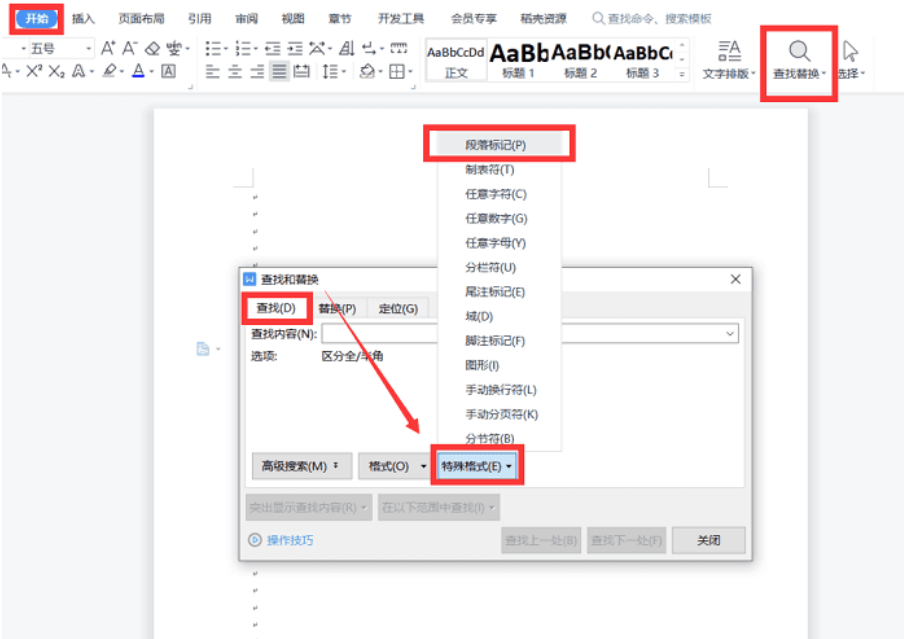Click the 关闭 button in the dialog
904x639 pixels.
pos(708,540)
